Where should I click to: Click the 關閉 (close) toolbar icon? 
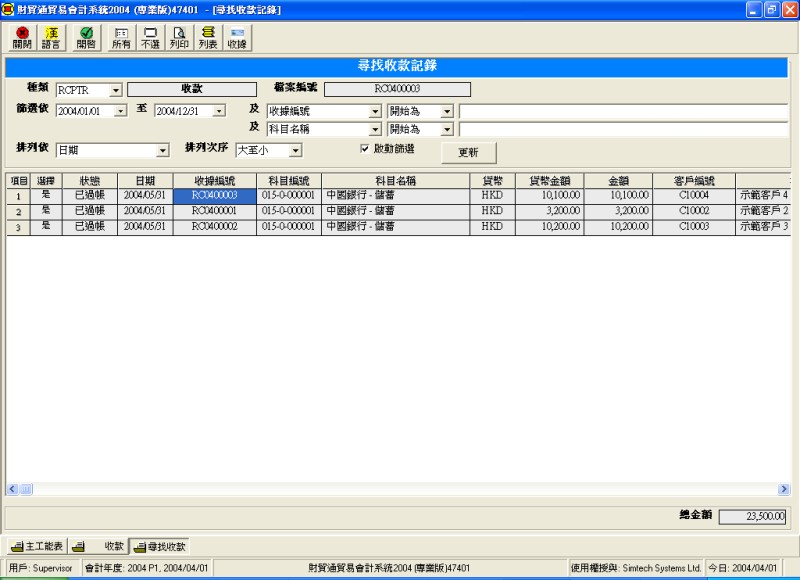click(22, 38)
